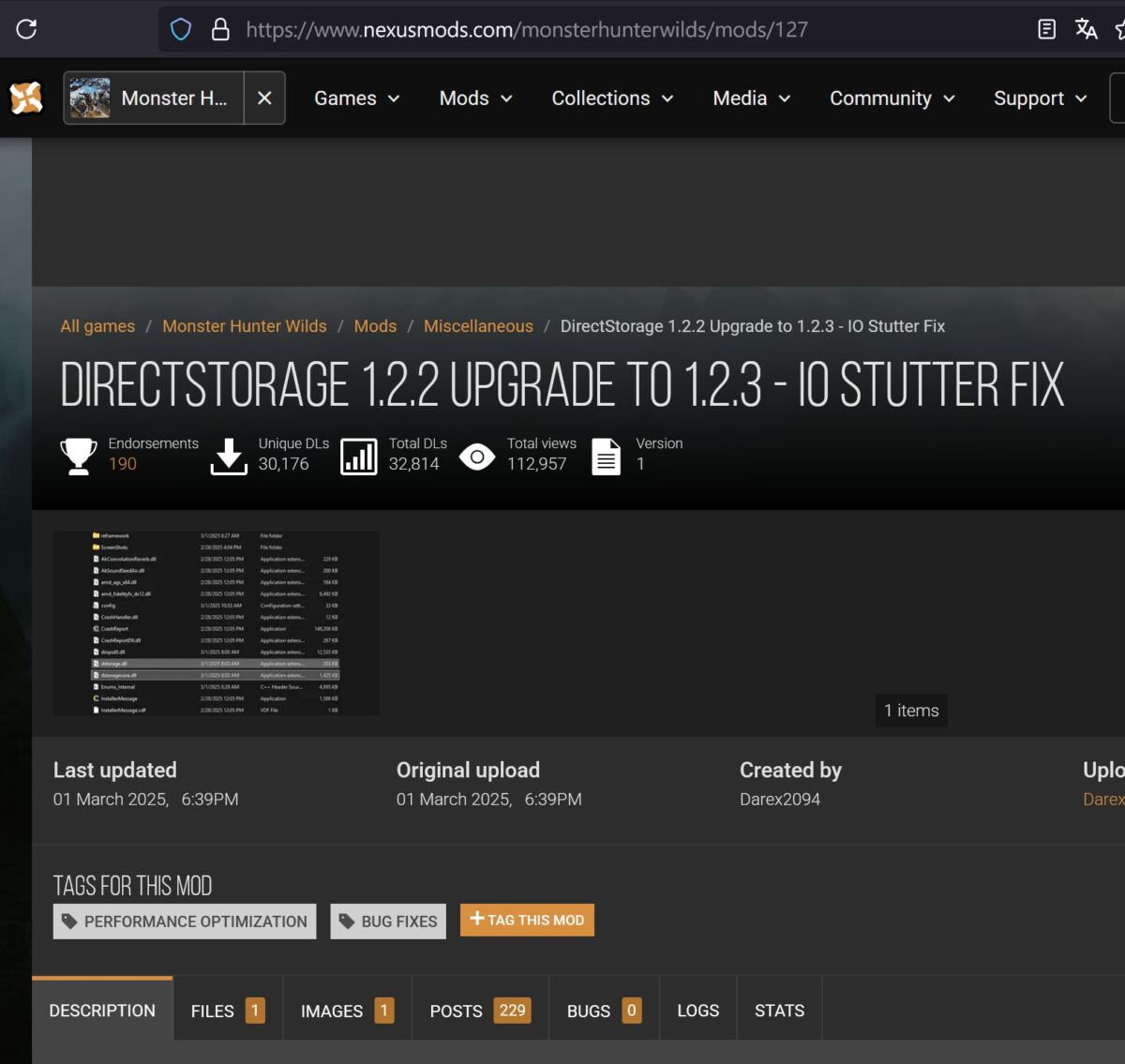Expand the Games dropdown menu
The width and height of the screenshot is (1125, 1064).
click(x=356, y=98)
